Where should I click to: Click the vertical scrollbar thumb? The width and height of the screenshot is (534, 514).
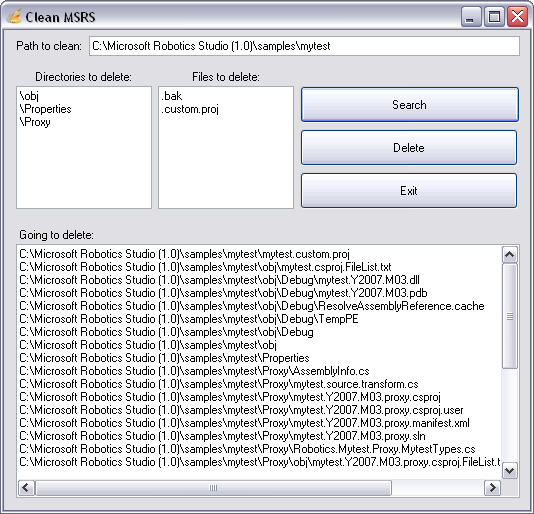510,316
